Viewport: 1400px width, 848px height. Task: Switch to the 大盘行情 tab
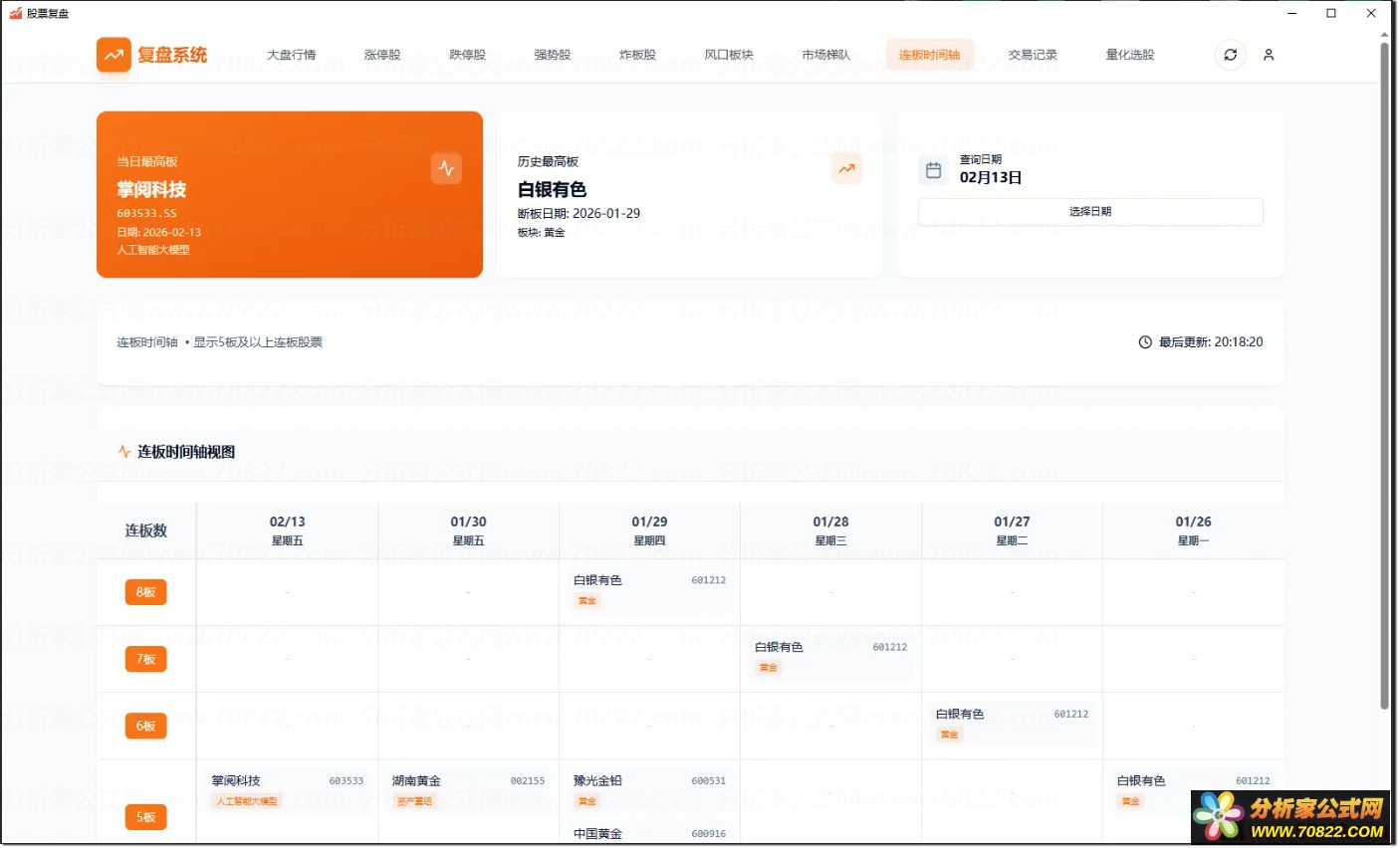tap(291, 55)
